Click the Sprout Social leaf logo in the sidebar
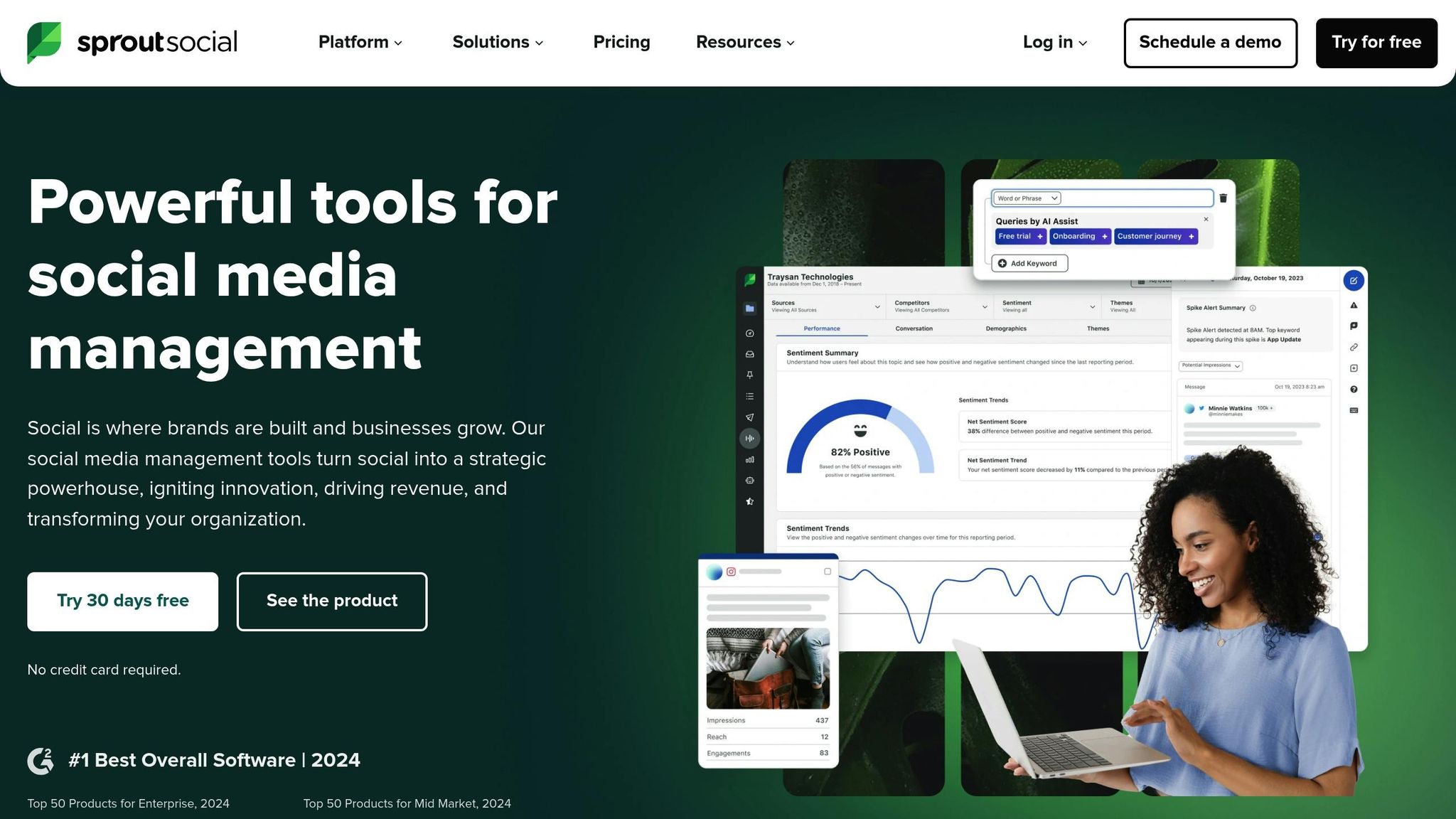 pos(749,279)
